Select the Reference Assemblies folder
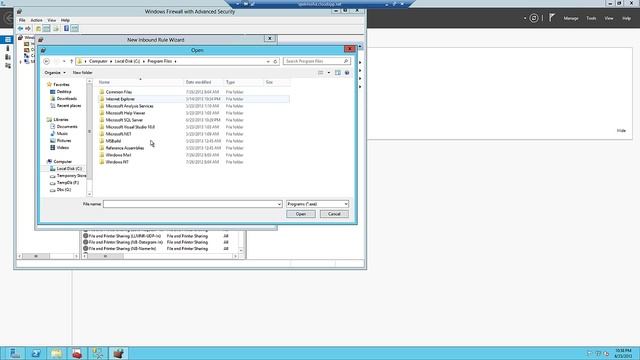The height and width of the screenshot is (360, 640). pos(124,148)
